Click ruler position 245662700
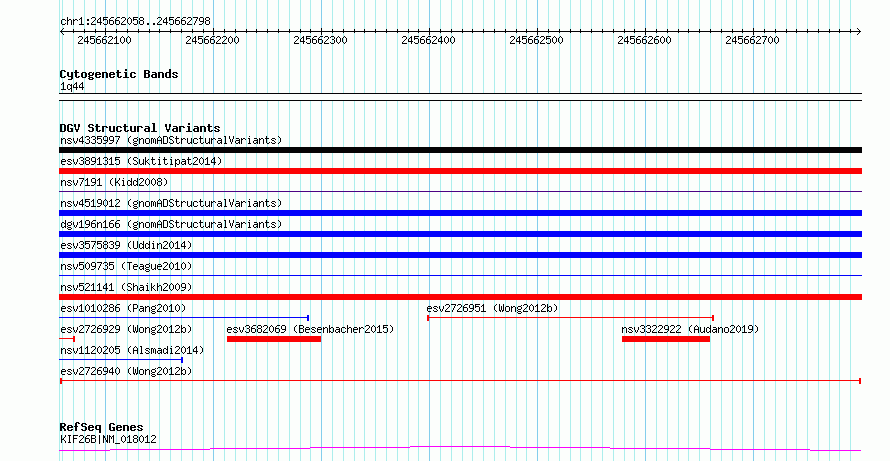 point(753,40)
